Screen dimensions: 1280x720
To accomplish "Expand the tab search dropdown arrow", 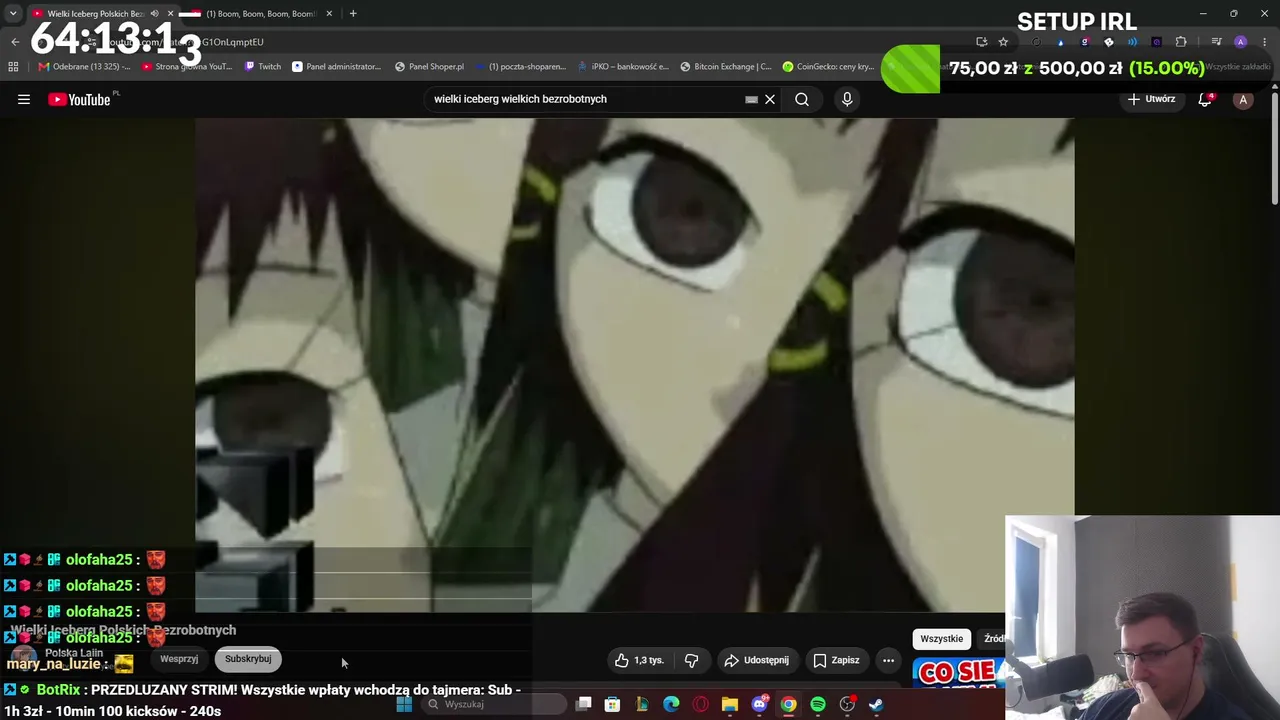I will [13, 14].
